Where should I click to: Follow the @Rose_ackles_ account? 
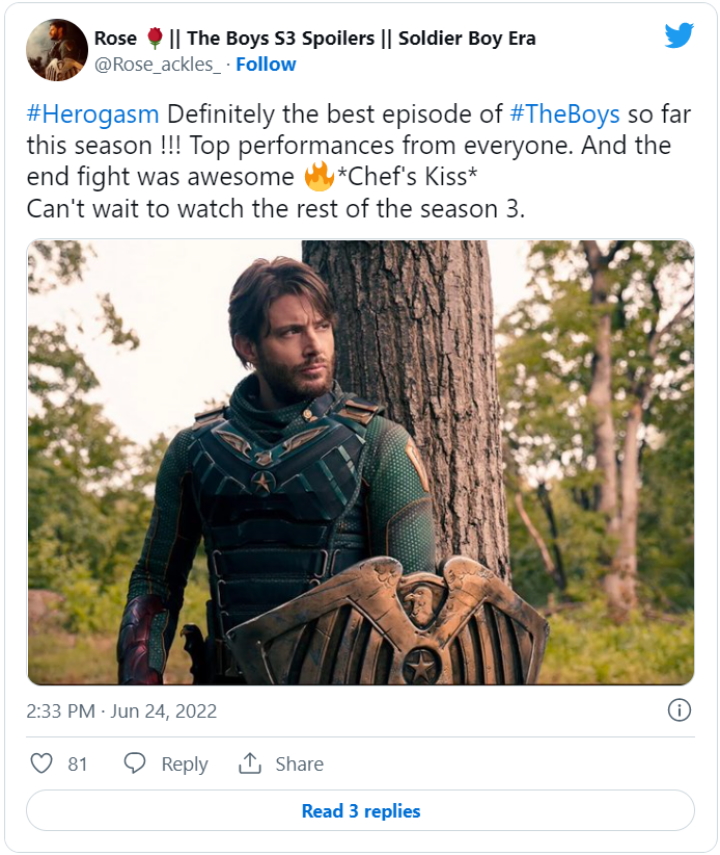(x=266, y=64)
